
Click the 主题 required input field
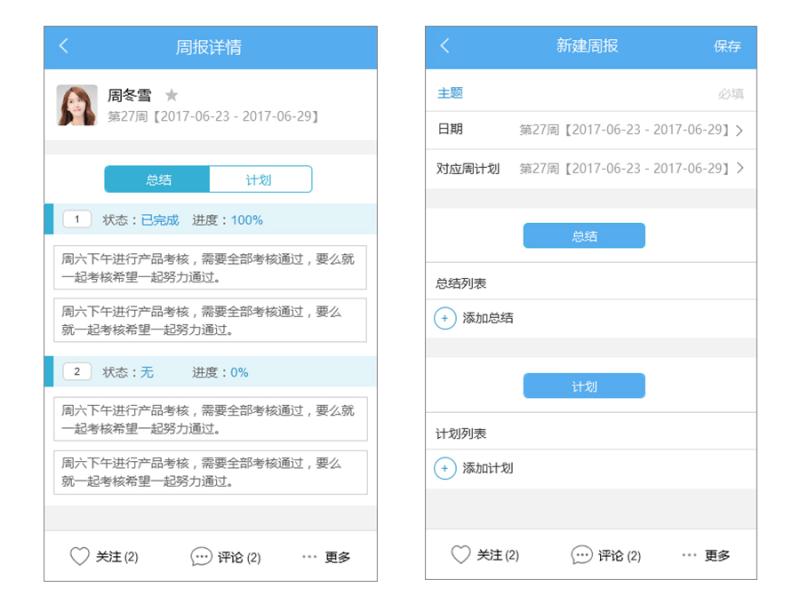590,93
